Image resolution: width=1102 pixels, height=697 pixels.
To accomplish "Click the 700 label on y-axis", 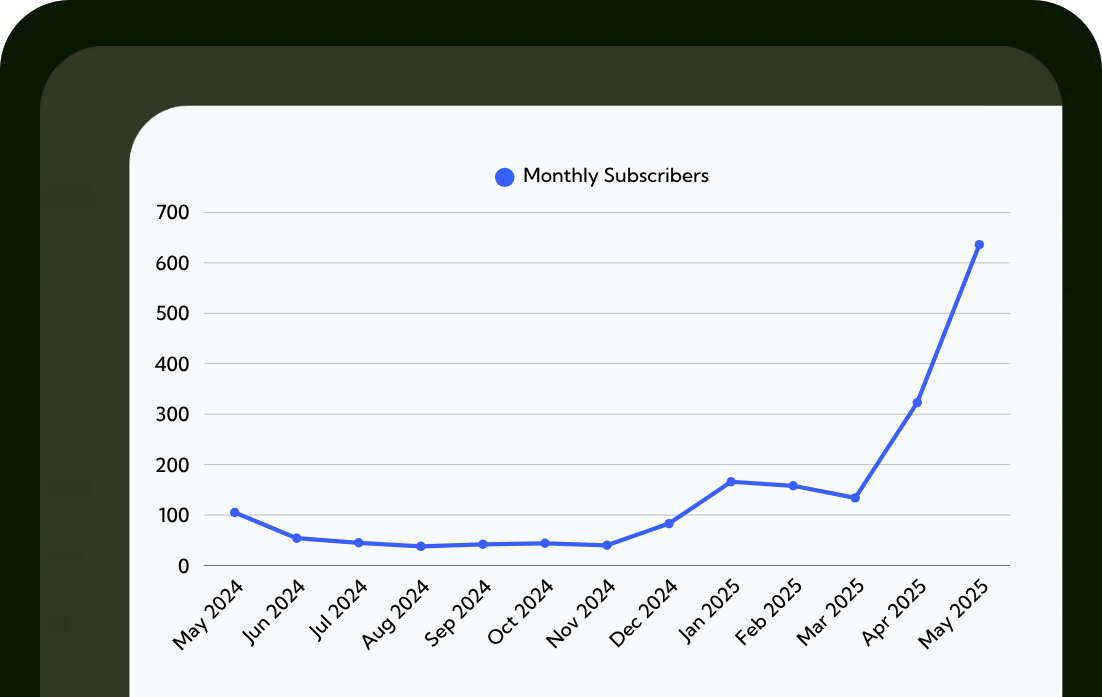I will (172, 212).
